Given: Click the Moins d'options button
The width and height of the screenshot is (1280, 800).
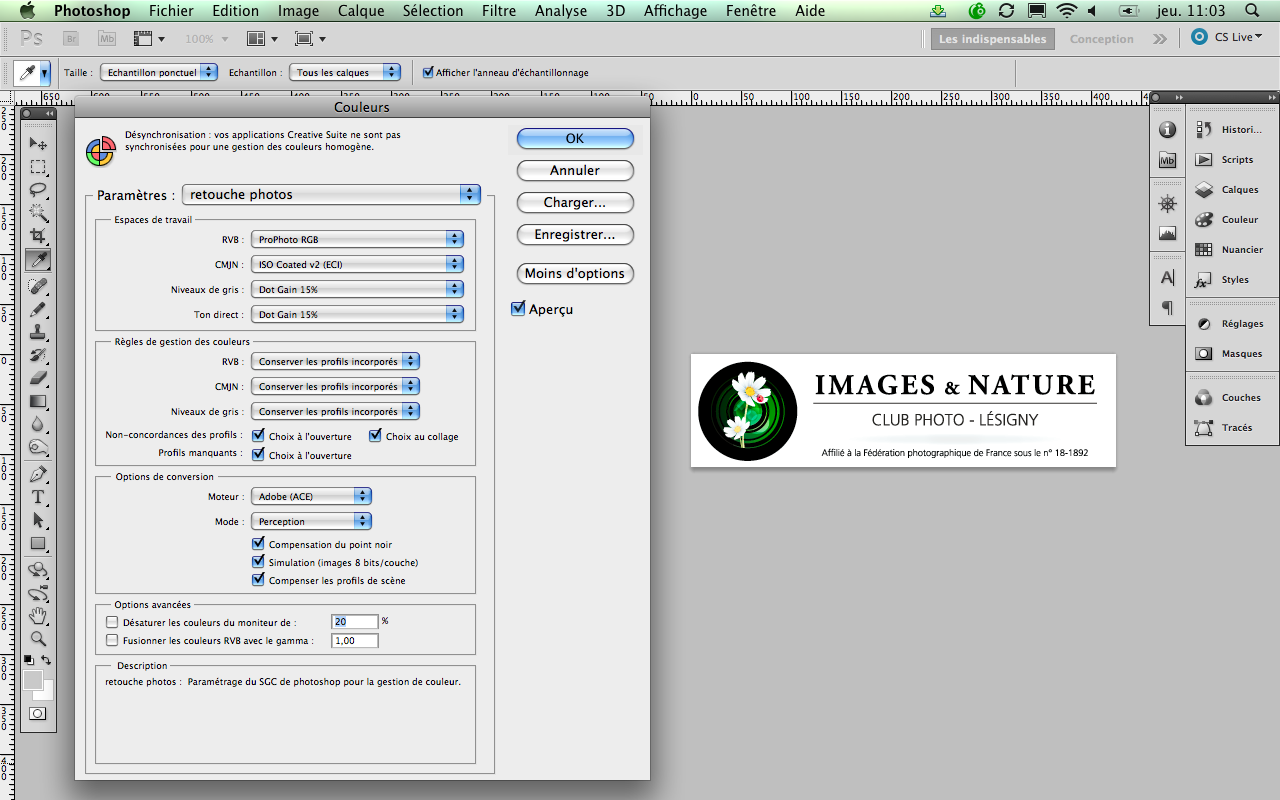Looking at the screenshot, I should point(575,274).
